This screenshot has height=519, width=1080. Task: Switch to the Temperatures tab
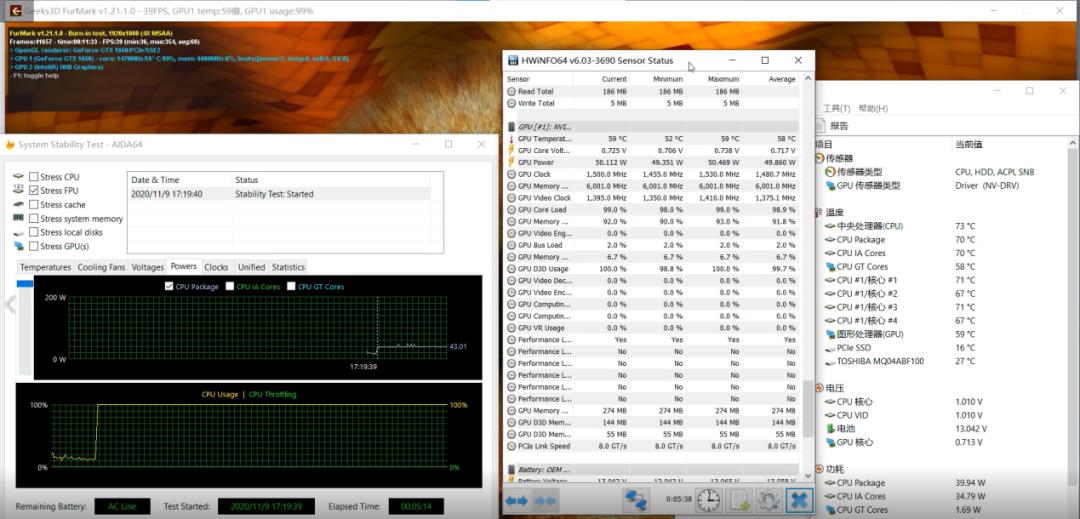[45, 267]
